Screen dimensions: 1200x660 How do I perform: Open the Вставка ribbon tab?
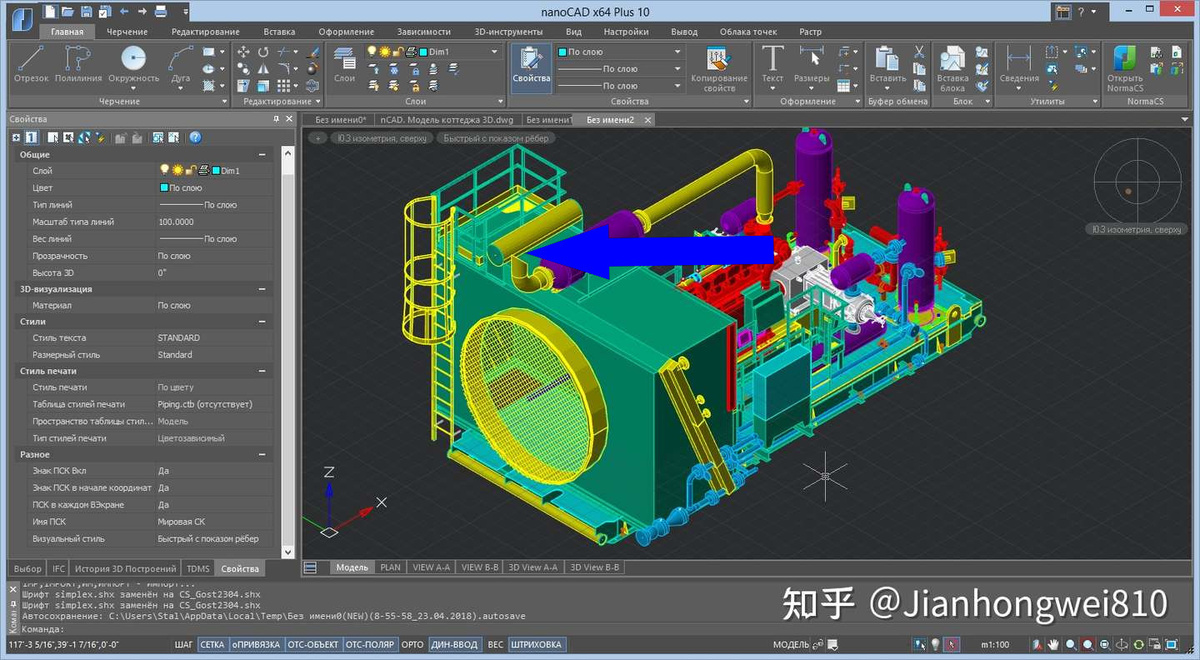(x=281, y=32)
